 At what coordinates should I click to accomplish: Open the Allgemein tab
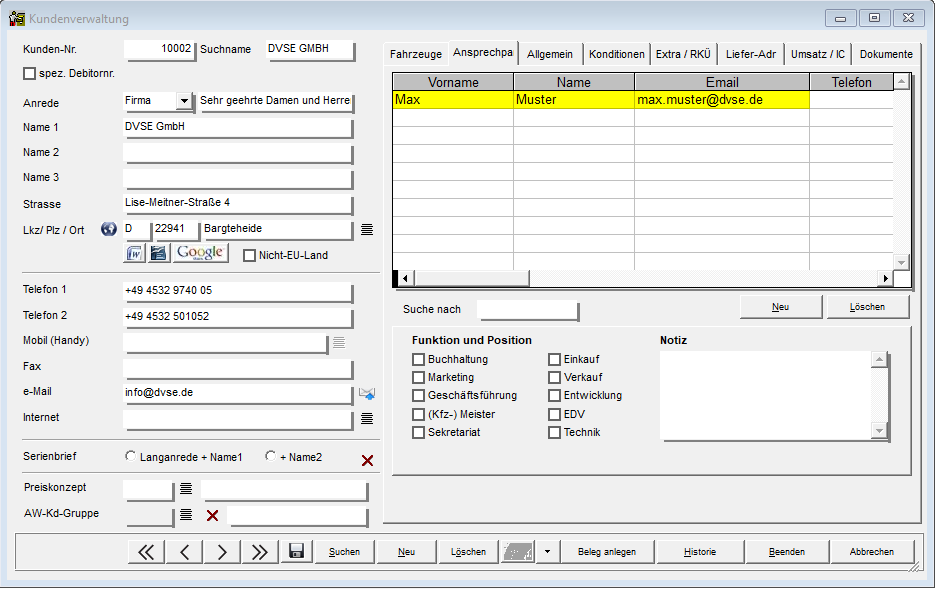(x=550, y=54)
